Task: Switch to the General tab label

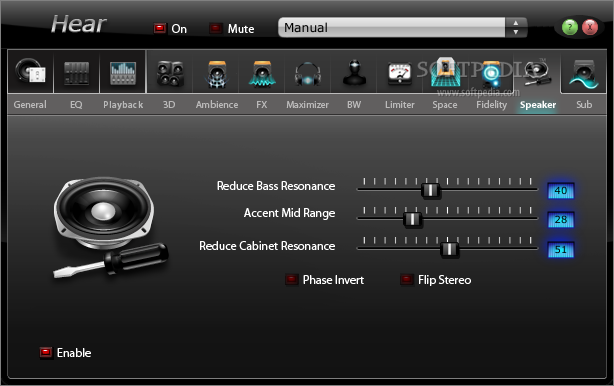Action: 30,105
